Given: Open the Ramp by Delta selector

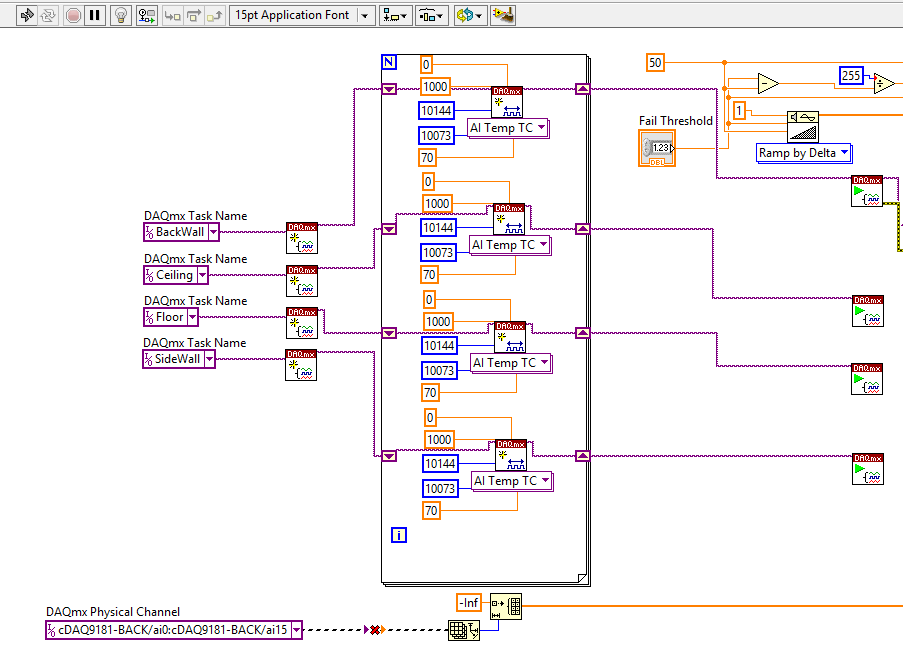Looking at the screenshot, I should [804, 153].
